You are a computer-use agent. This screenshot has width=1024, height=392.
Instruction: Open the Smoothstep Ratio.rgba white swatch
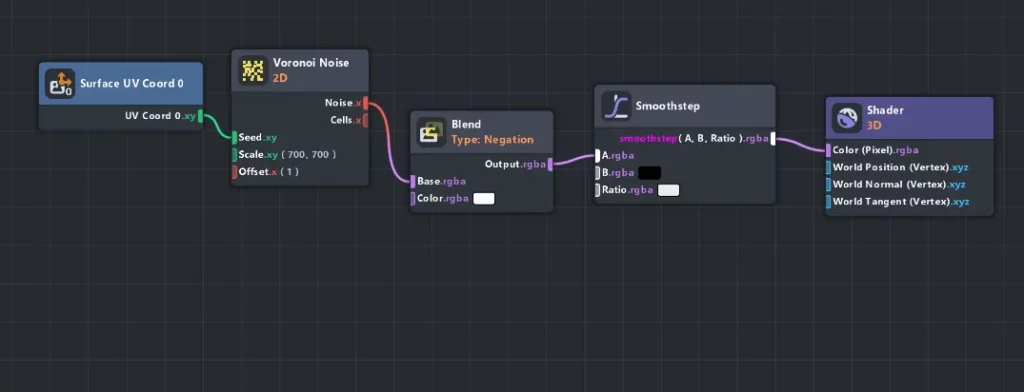668,190
